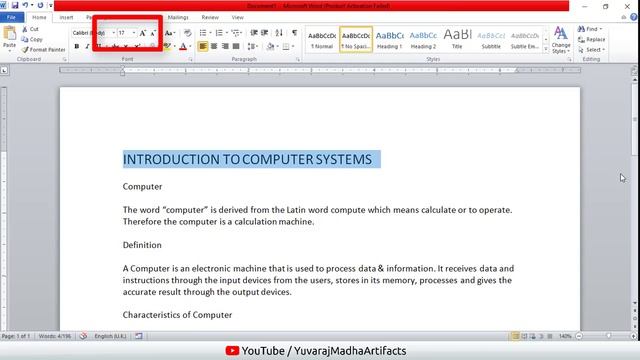This screenshot has width=640, height=360.
Task: Click the Save icon in quick access toolbar
Action: click(x=15, y=5)
